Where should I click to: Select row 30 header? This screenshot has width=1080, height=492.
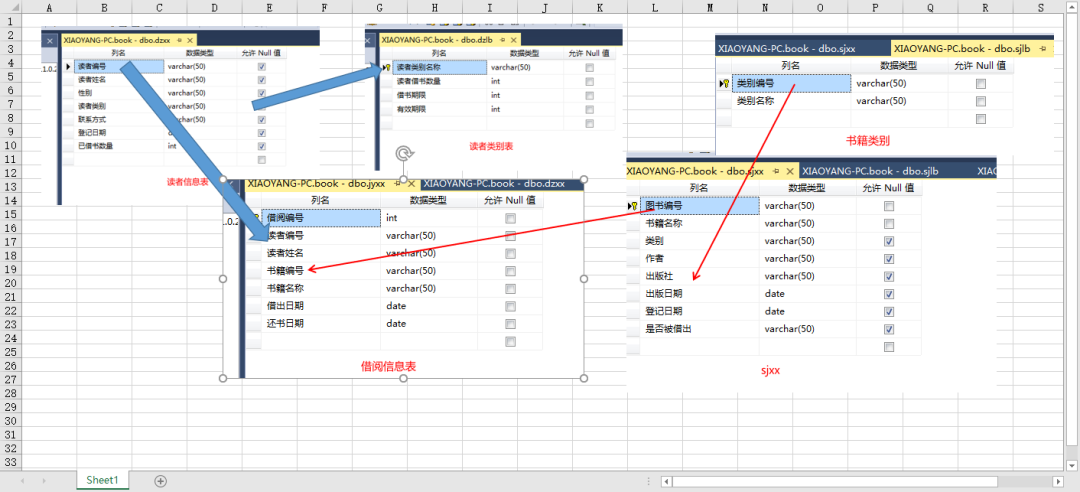click(x=10, y=420)
